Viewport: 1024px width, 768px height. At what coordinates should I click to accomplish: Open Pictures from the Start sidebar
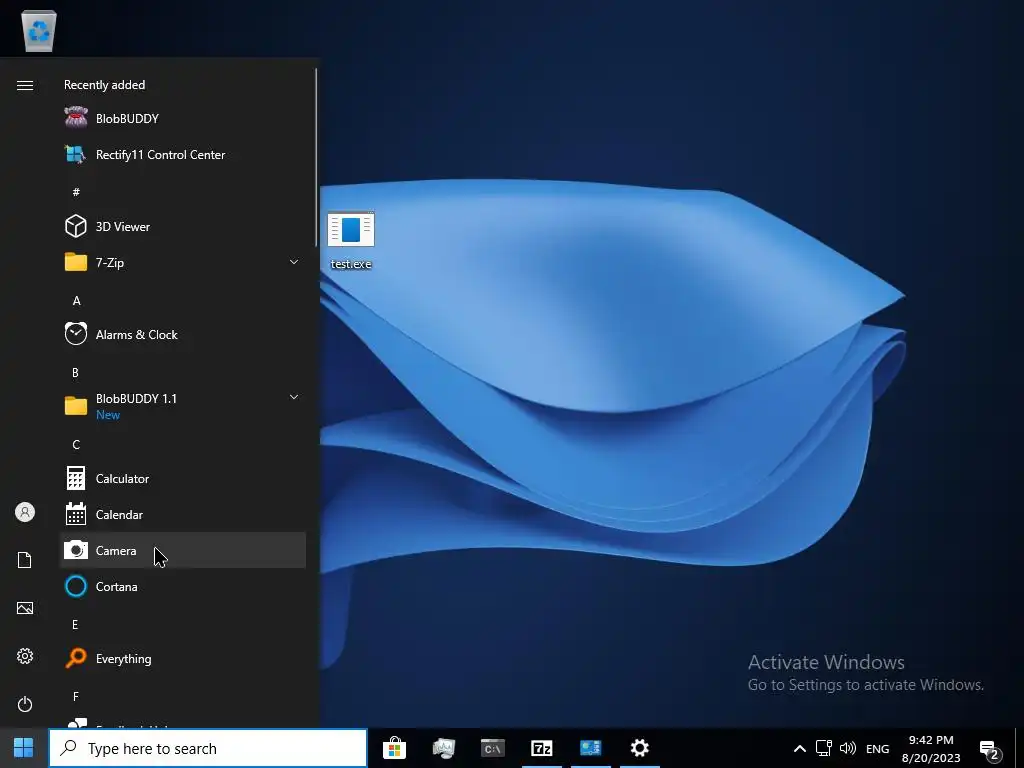coord(25,608)
